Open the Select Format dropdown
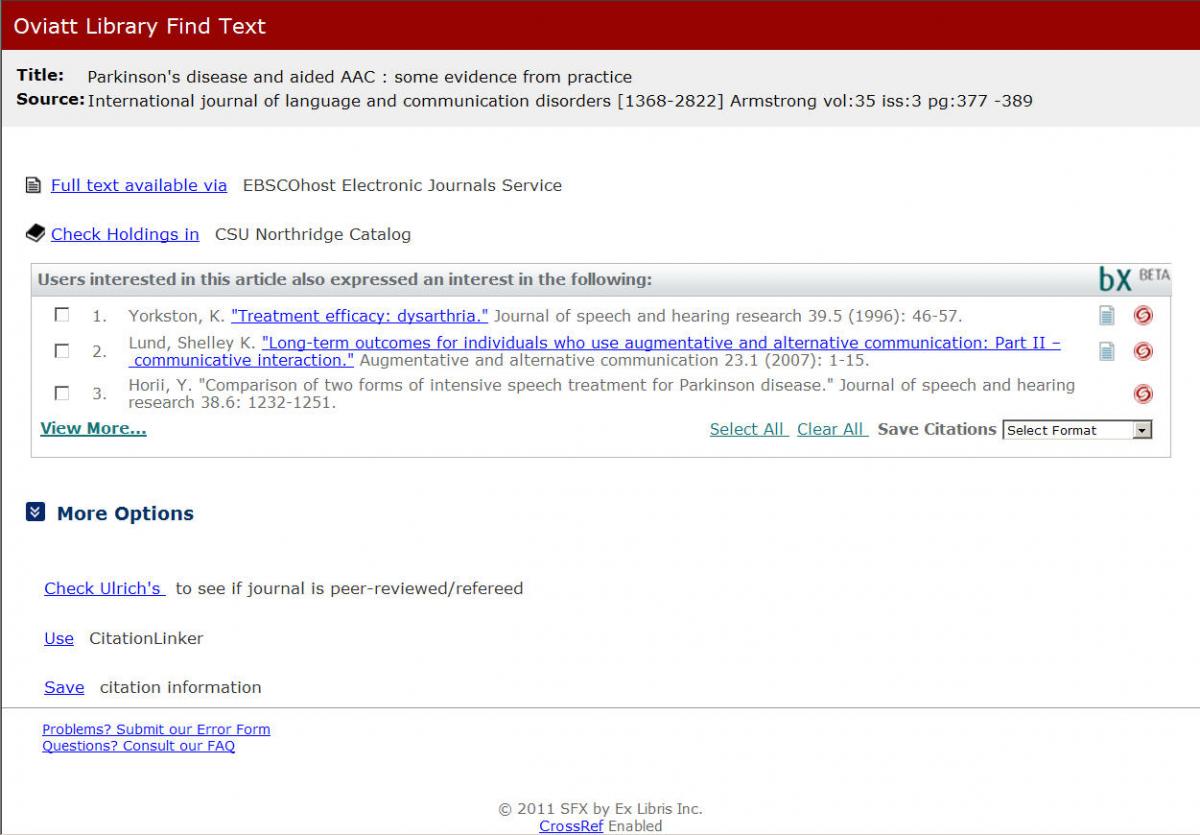The image size is (1200, 835). point(1077,430)
